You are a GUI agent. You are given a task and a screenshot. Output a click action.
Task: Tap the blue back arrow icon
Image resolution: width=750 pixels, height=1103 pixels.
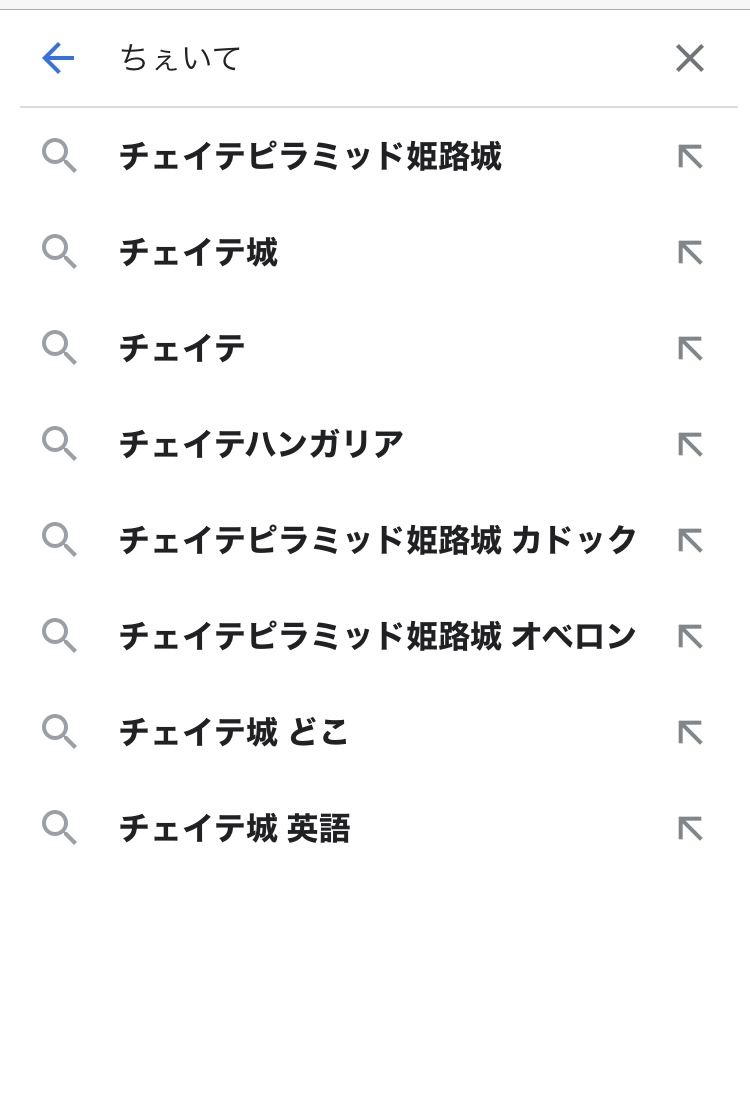click(58, 59)
